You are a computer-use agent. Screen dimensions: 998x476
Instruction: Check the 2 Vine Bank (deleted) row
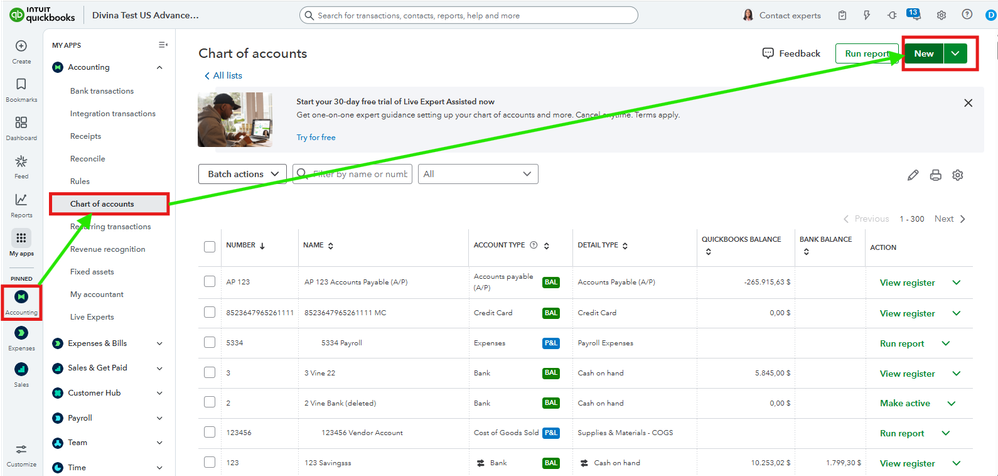[209, 402]
